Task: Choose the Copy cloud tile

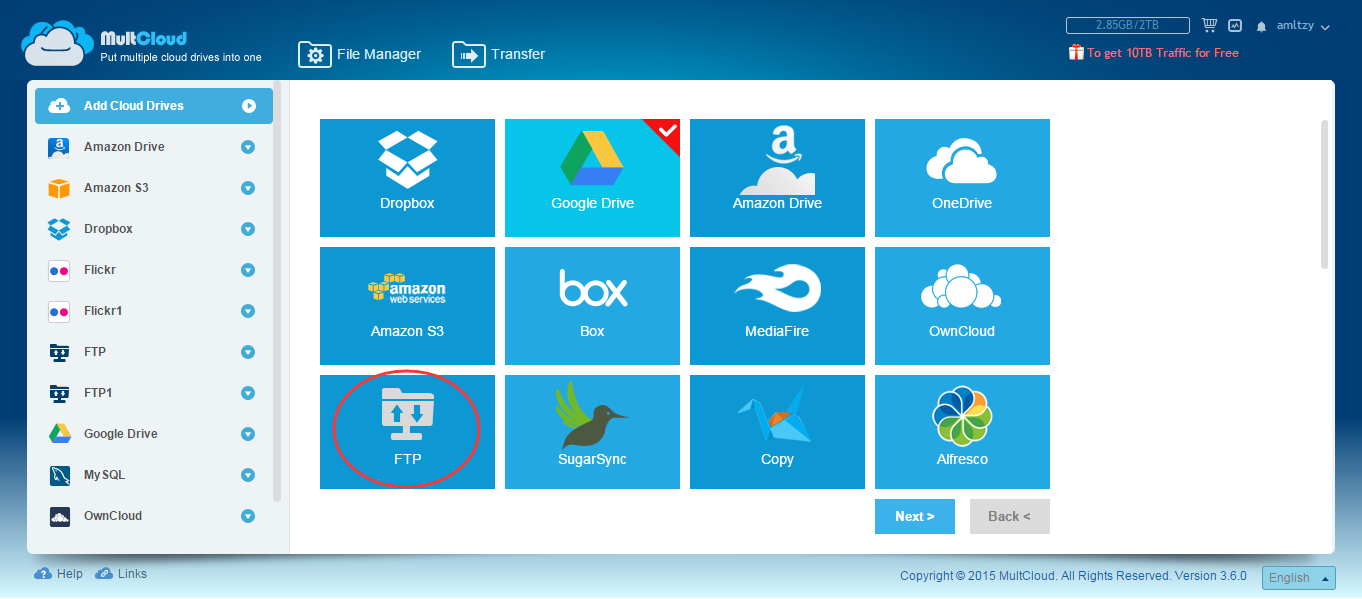Action: [777, 432]
